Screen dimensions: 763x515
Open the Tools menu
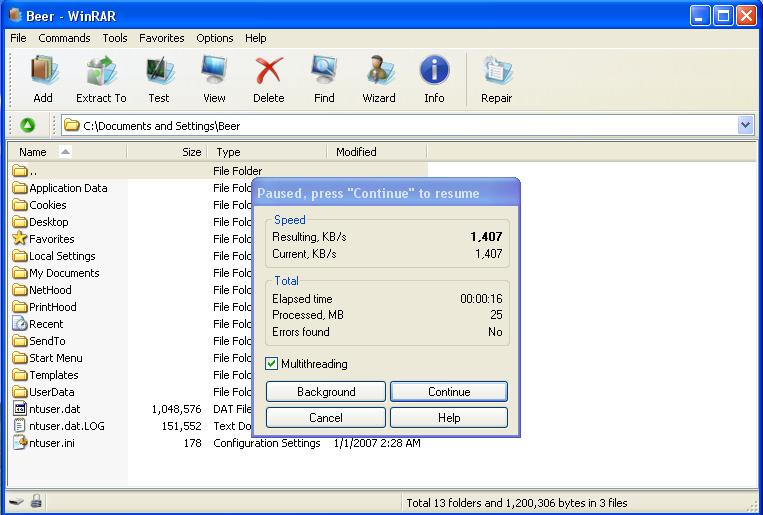(x=115, y=38)
